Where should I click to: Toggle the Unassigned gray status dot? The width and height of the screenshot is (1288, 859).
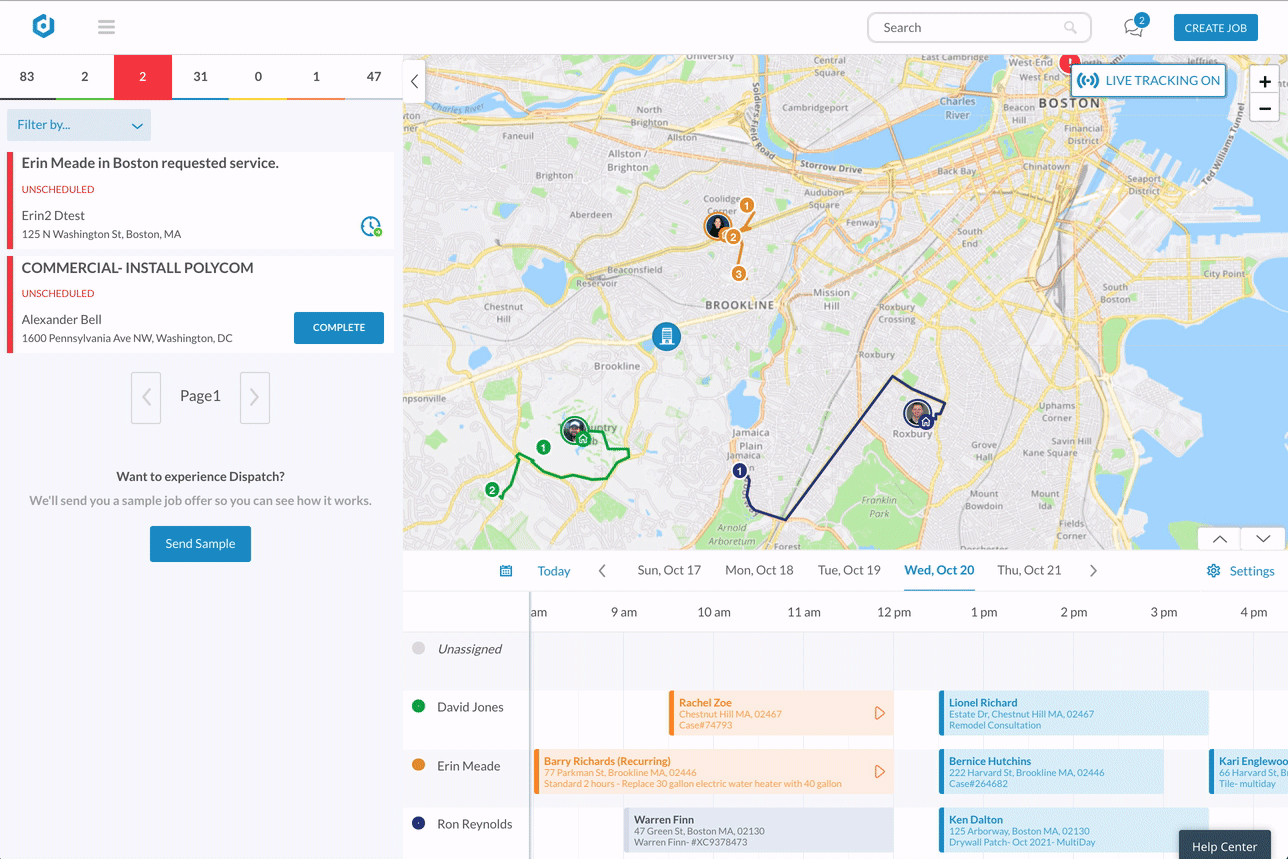click(419, 648)
